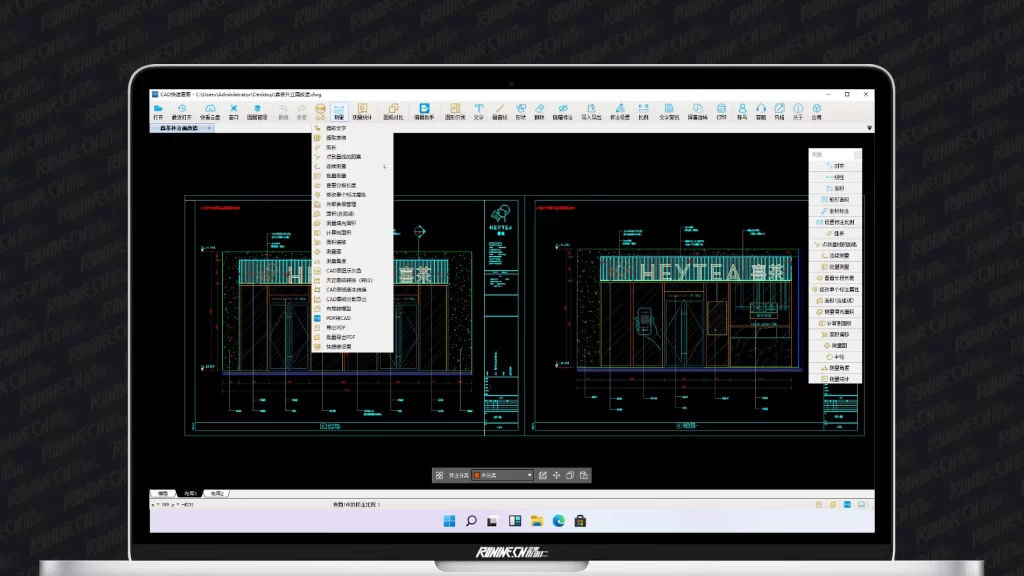Expand the 标注分类 category combo box
Screen dimensions: 1024x576
(503, 476)
